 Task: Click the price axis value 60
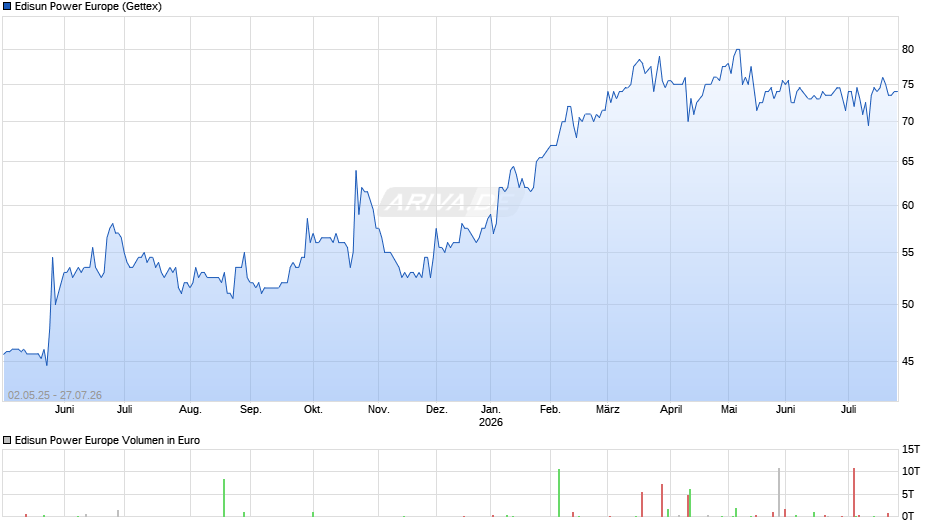pyautogui.click(x=908, y=205)
